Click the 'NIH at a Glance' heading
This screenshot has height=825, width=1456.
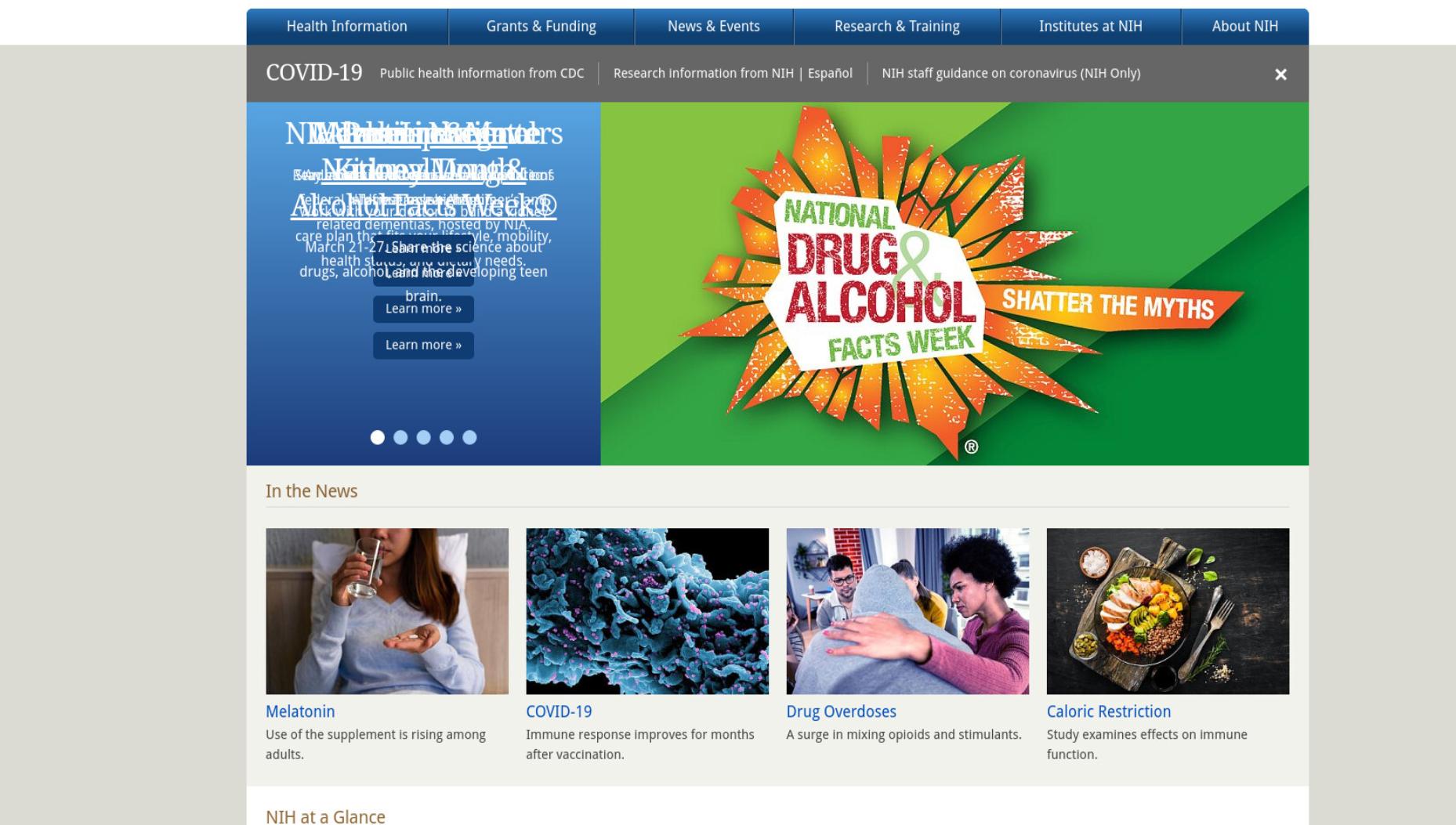pyautogui.click(x=325, y=816)
